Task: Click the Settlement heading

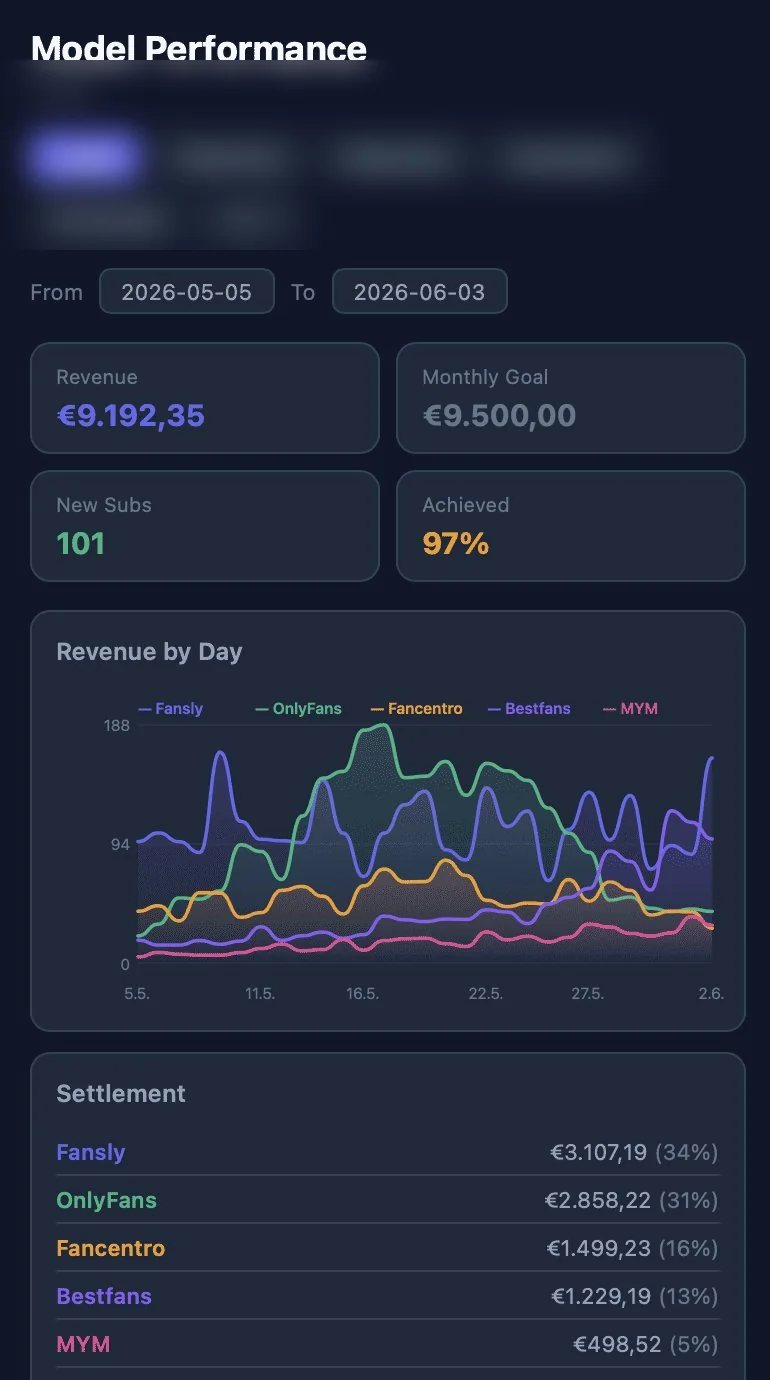Action: point(121,1094)
